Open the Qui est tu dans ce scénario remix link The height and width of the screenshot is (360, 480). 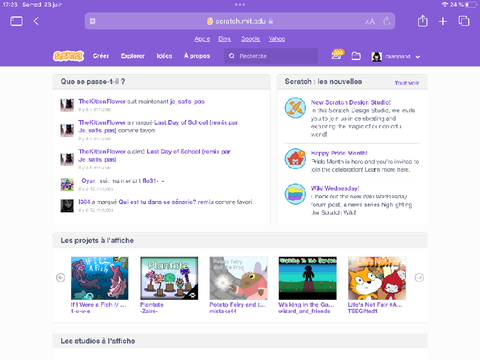166,202
